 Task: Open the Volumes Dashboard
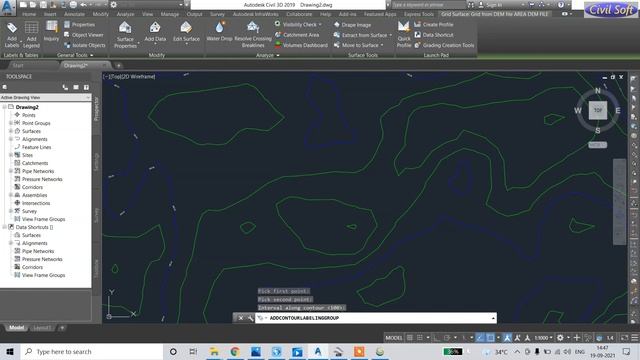coord(301,45)
